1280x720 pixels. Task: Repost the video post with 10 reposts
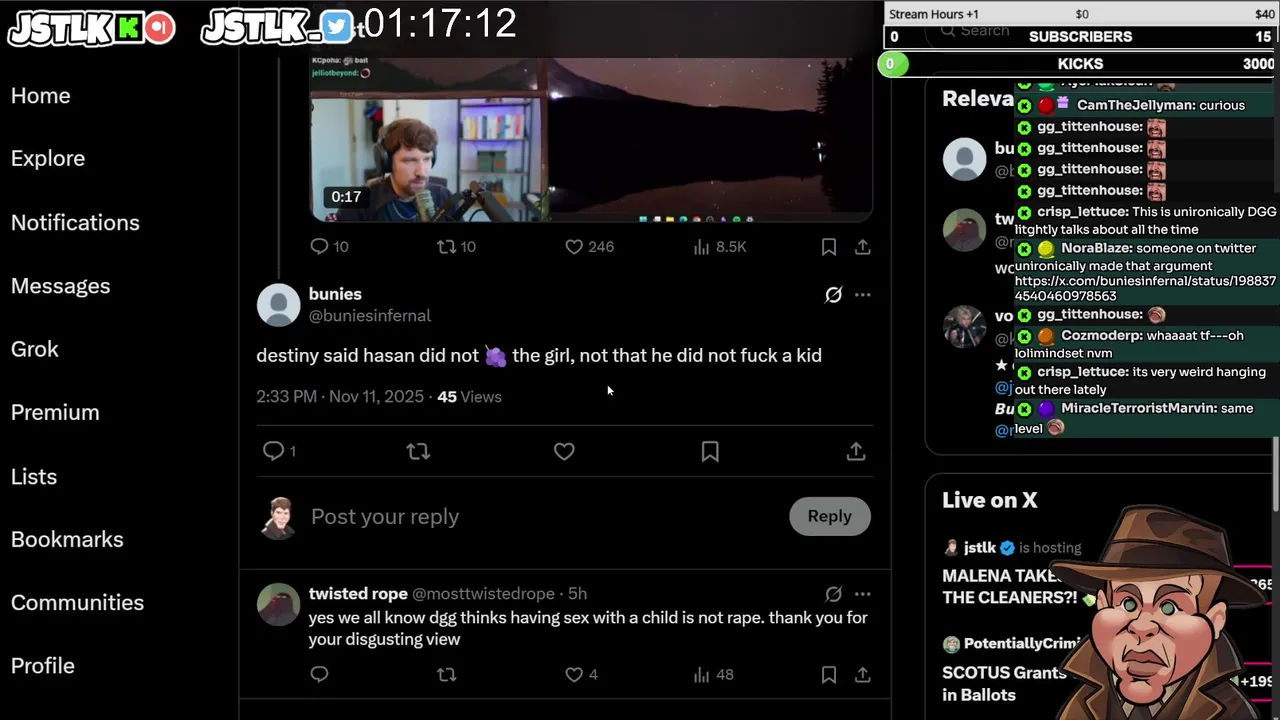click(x=446, y=247)
